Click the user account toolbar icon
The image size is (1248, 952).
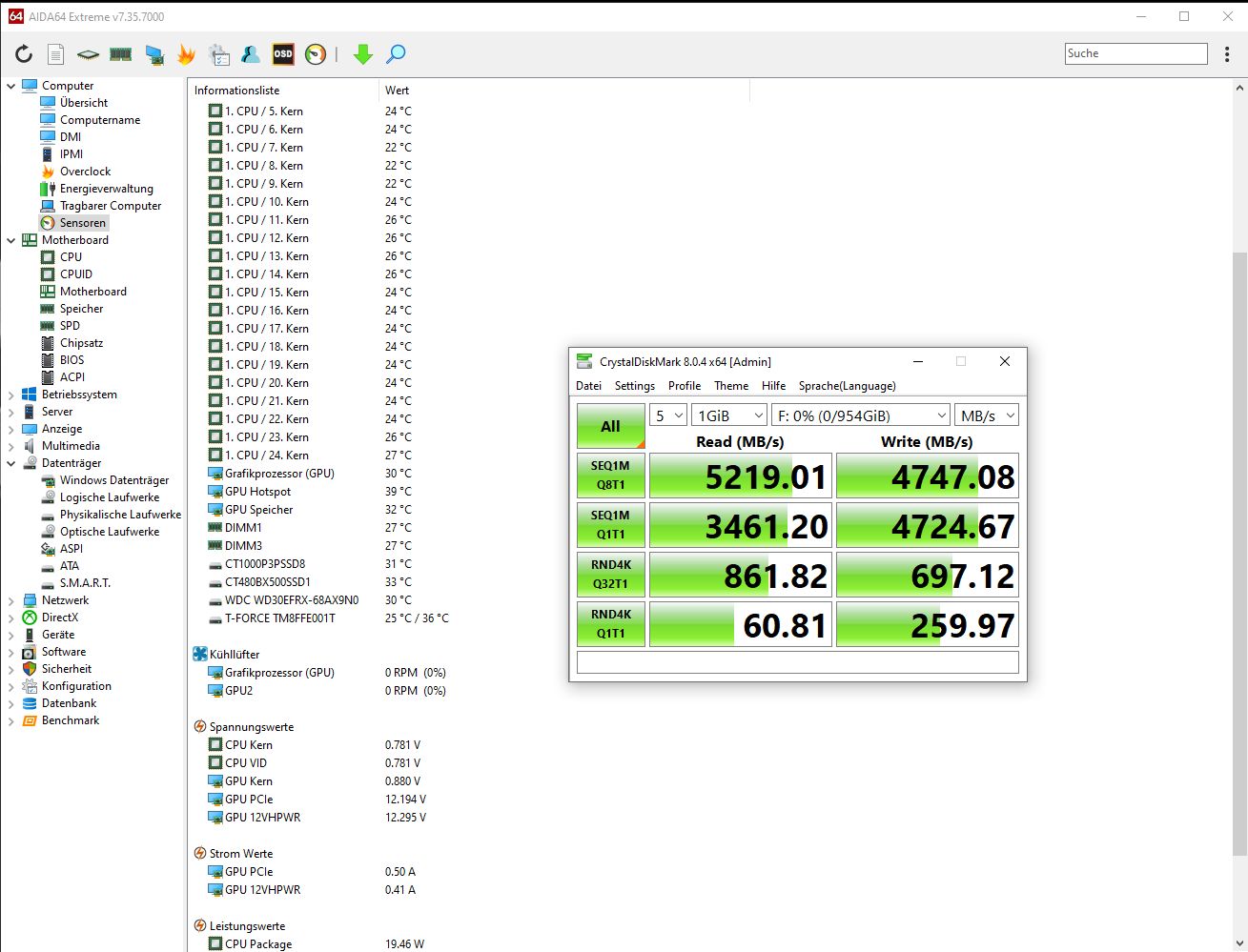[x=251, y=54]
